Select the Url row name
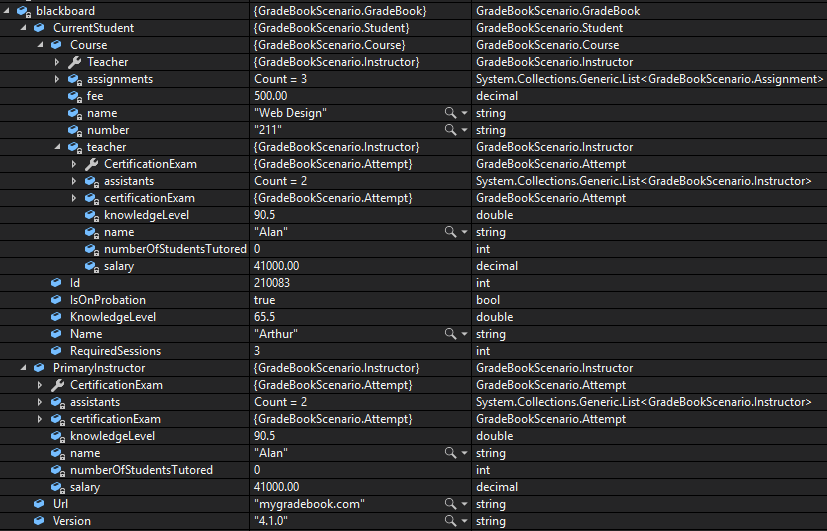This screenshot has width=827, height=531. [x=60, y=504]
